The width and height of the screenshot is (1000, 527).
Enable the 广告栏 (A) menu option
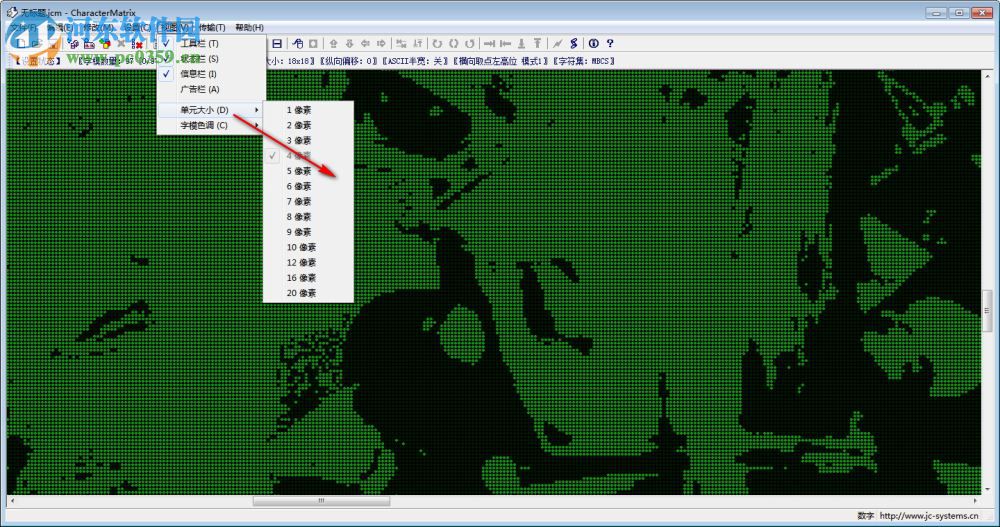(199, 89)
